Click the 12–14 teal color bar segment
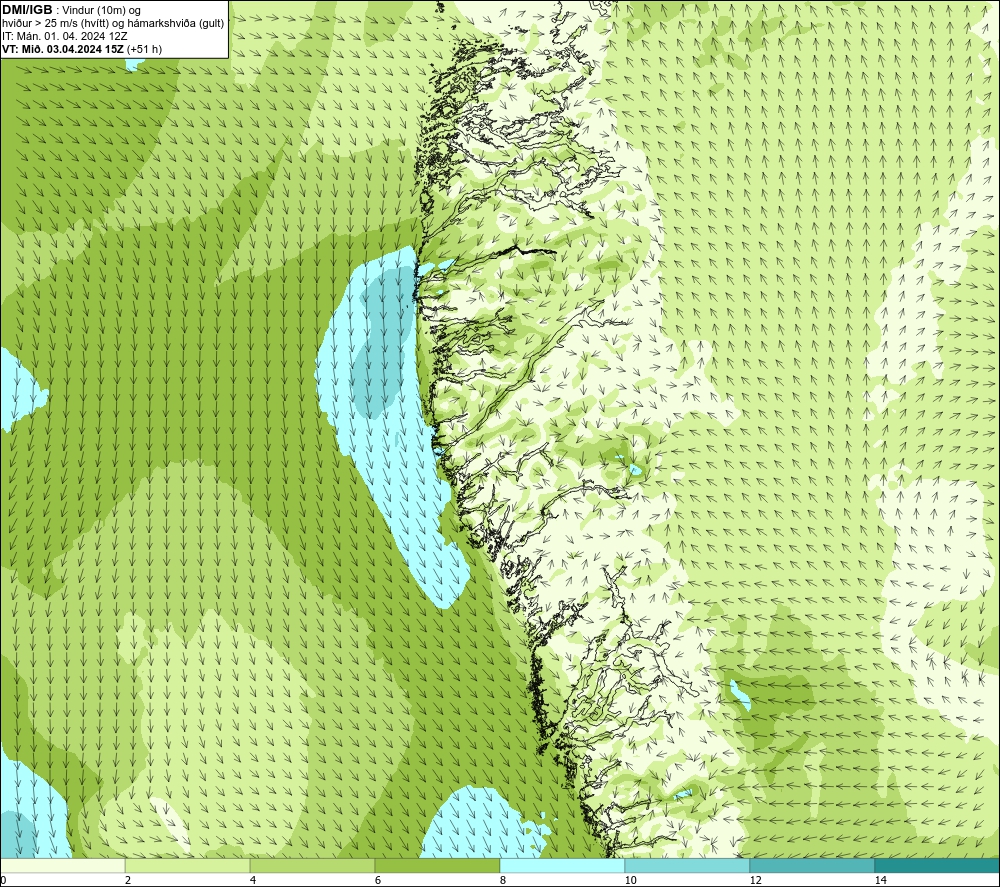 (x=812, y=866)
